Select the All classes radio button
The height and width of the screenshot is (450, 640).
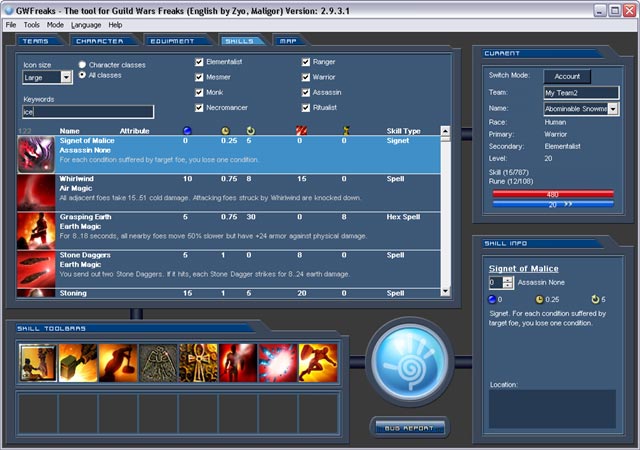[x=82, y=75]
